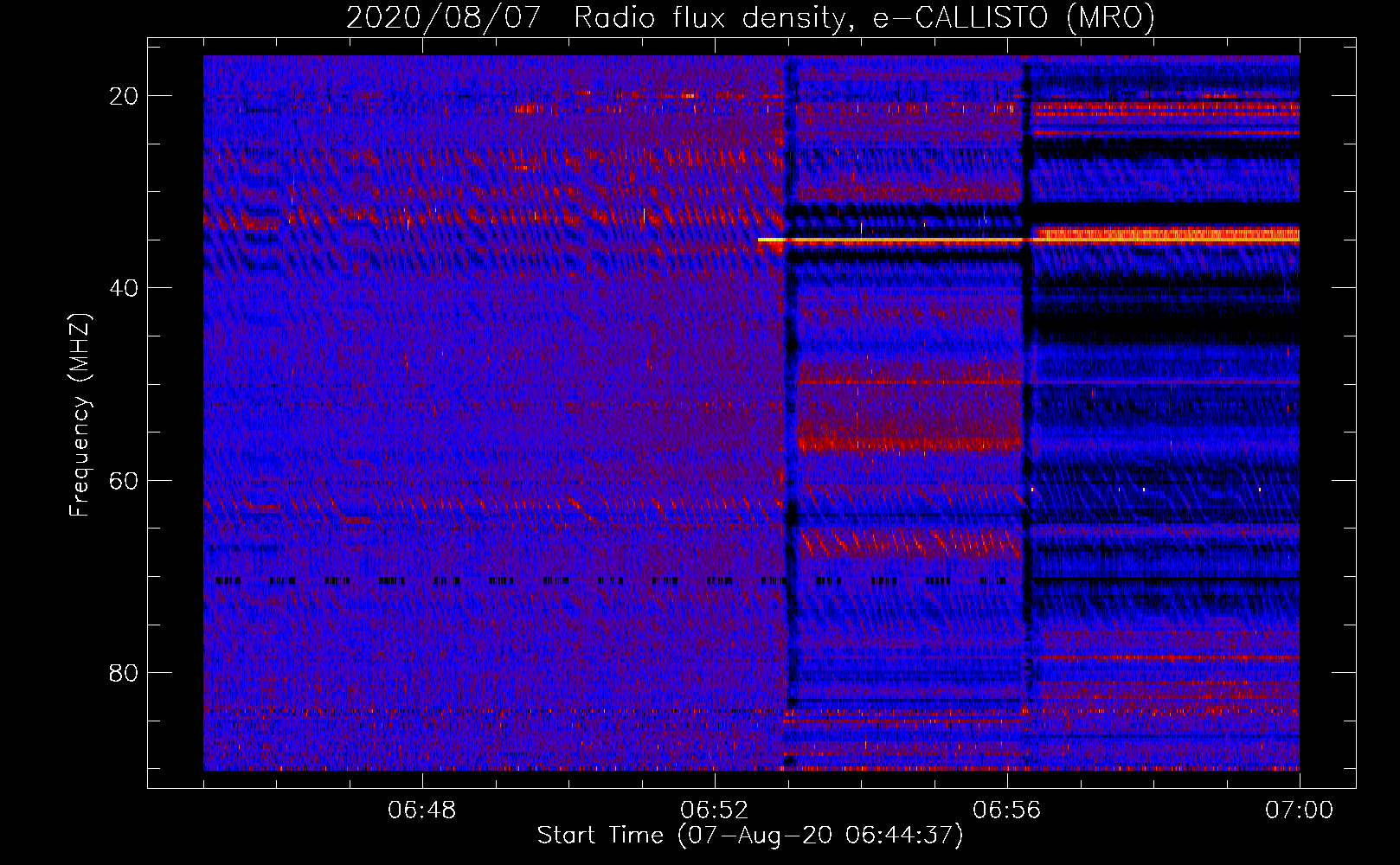Viewport: 1400px width, 865px height.
Task: Click the 06:48 time tick label
Action: click(x=422, y=811)
